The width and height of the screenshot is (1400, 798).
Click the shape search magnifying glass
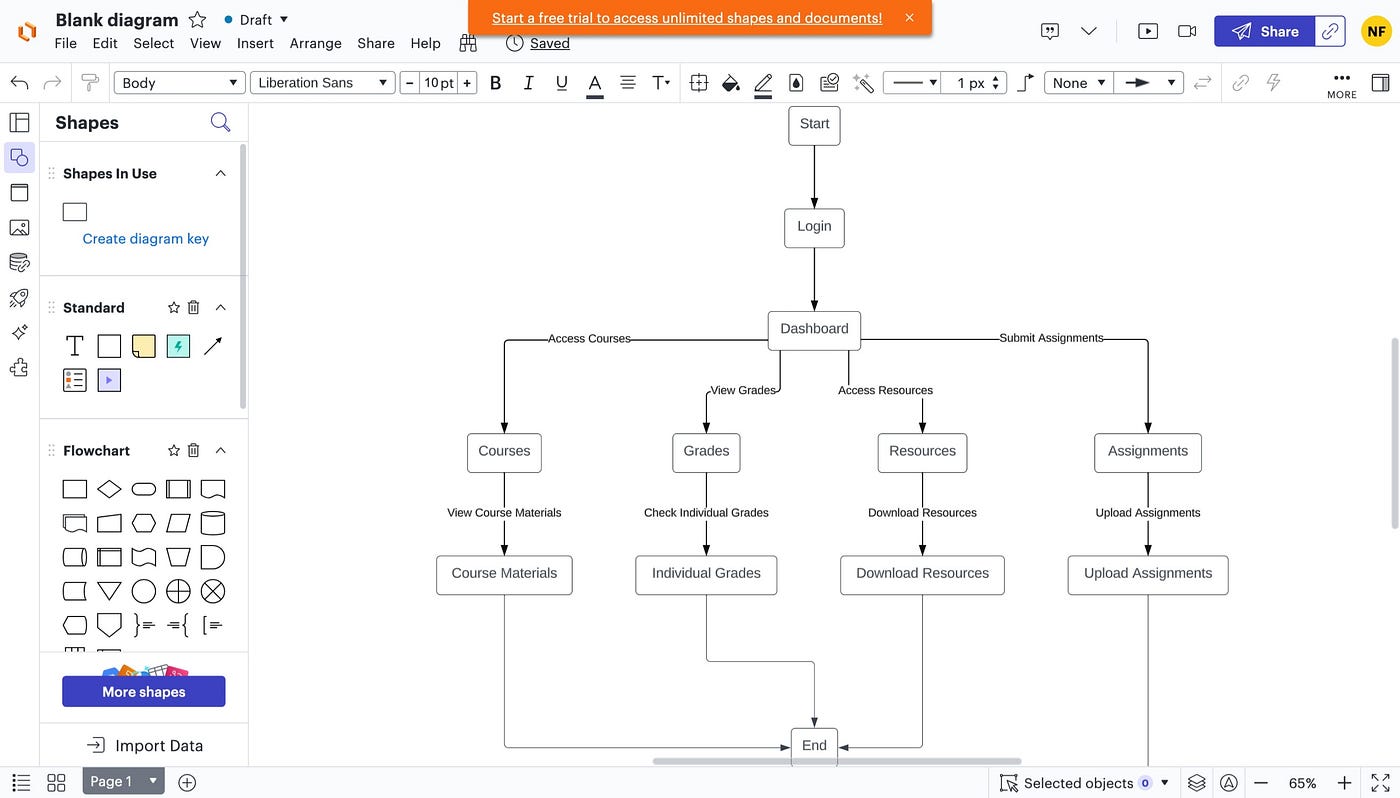(220, 122)
